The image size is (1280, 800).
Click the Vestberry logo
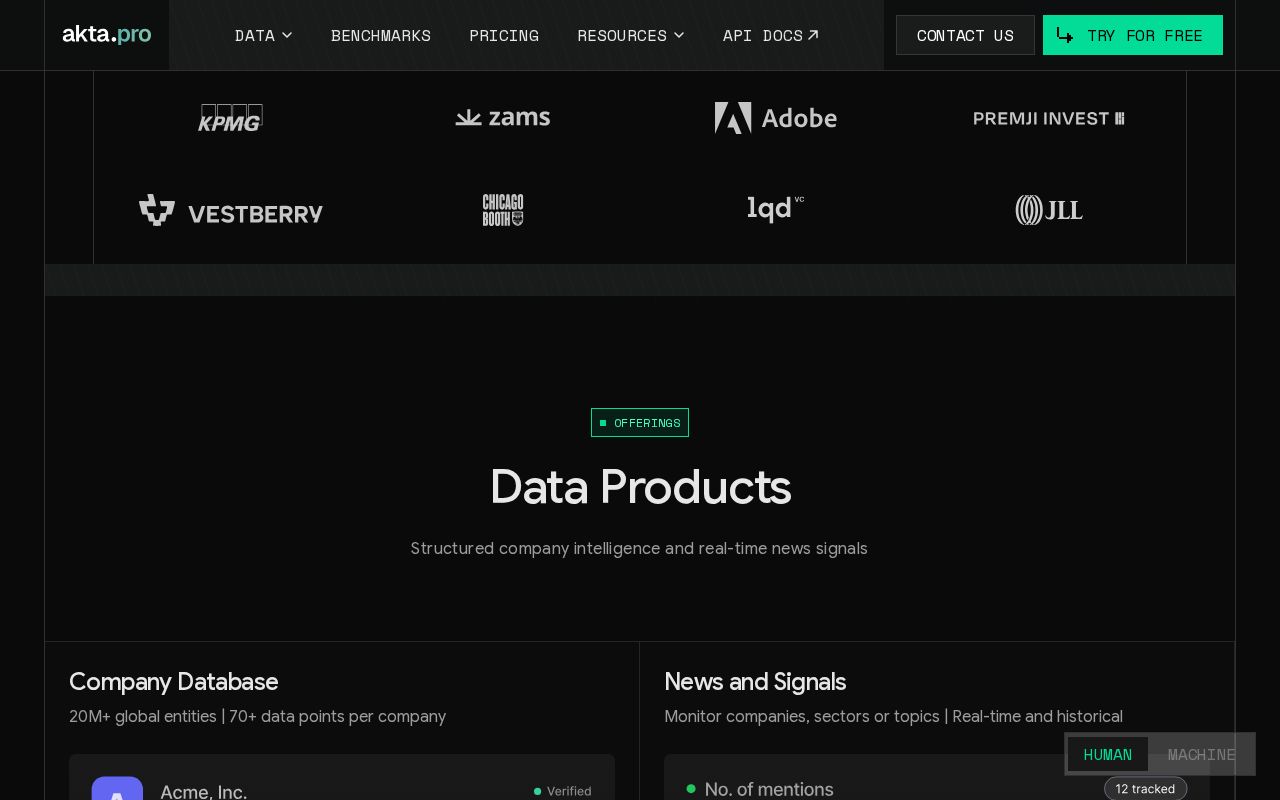(230, 210)
